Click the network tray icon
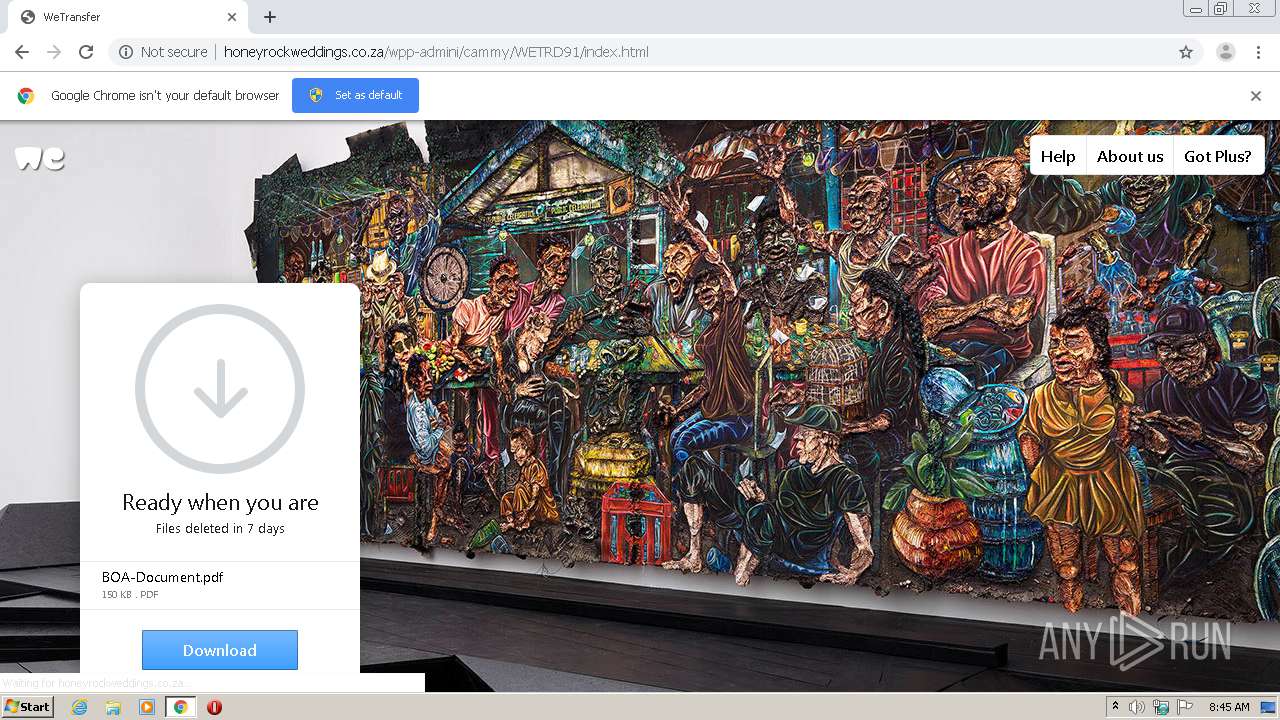Image resolution: width=1280 pixels, height=720 pixels. (1161, 707)
